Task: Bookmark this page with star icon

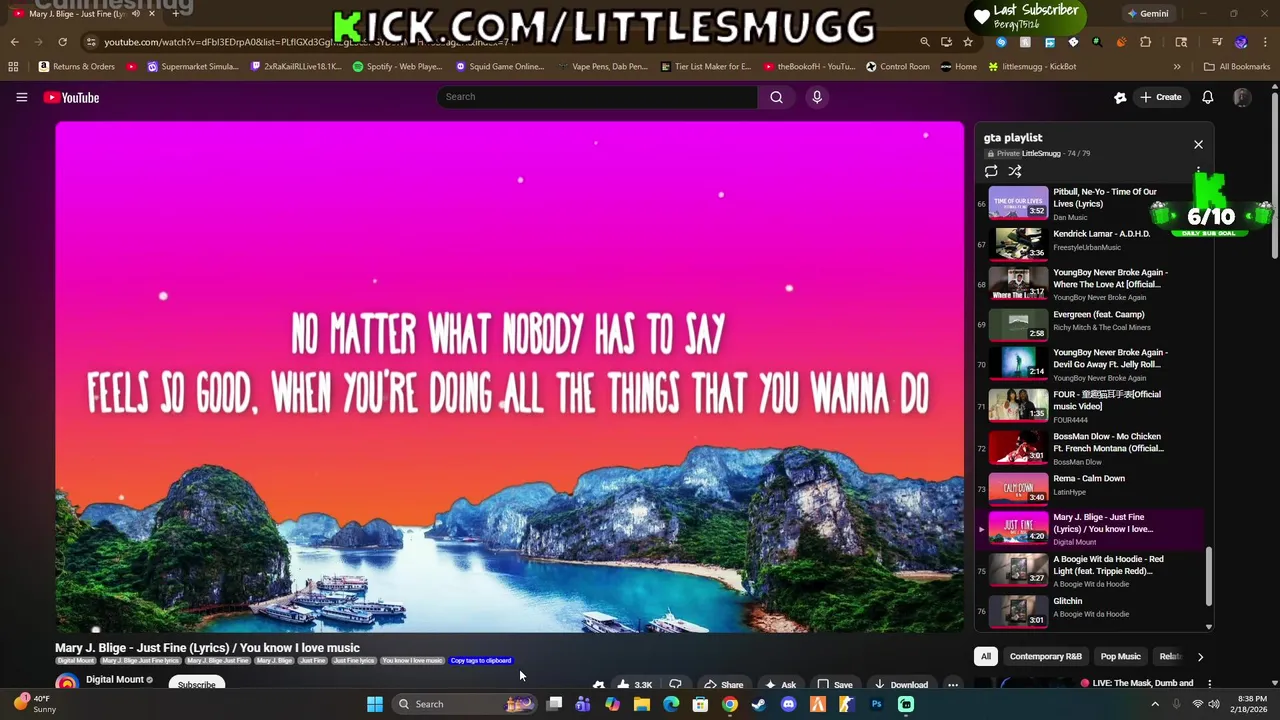Action: pos(967,42)
